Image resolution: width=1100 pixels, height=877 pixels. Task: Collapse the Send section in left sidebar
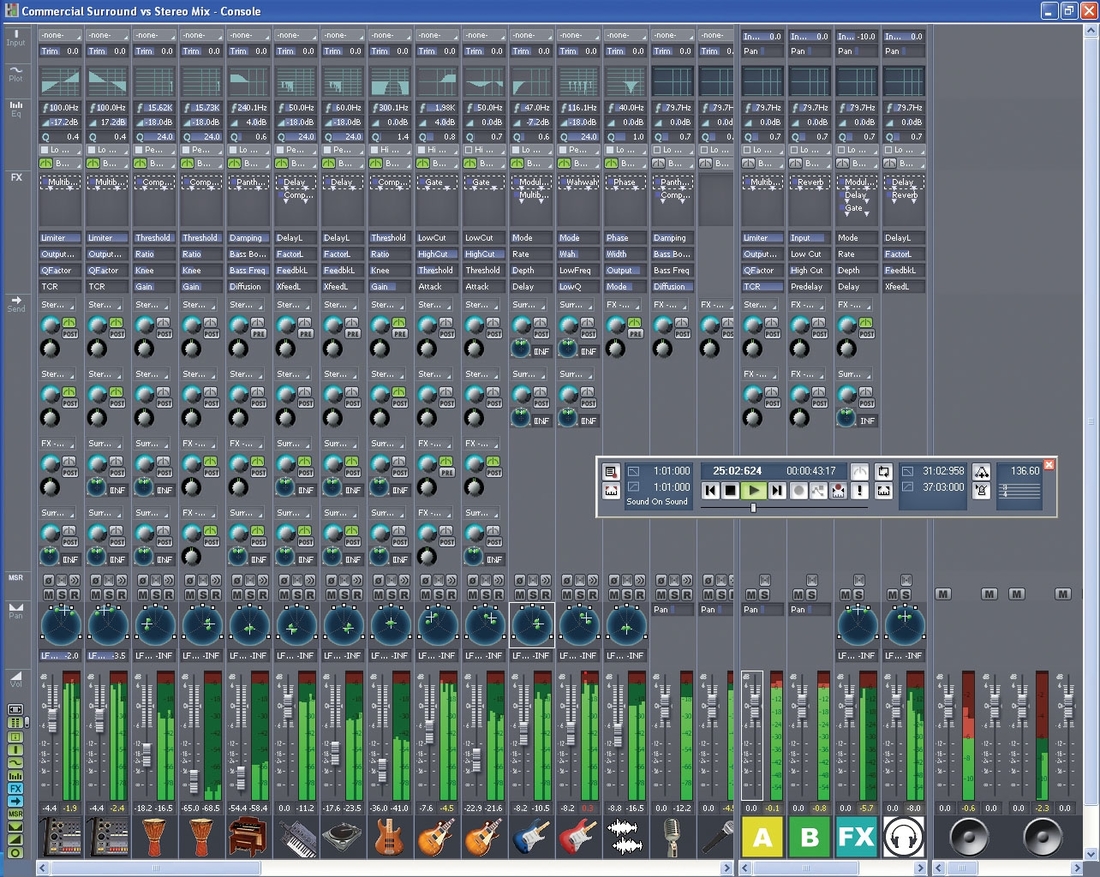pos(15,304)
